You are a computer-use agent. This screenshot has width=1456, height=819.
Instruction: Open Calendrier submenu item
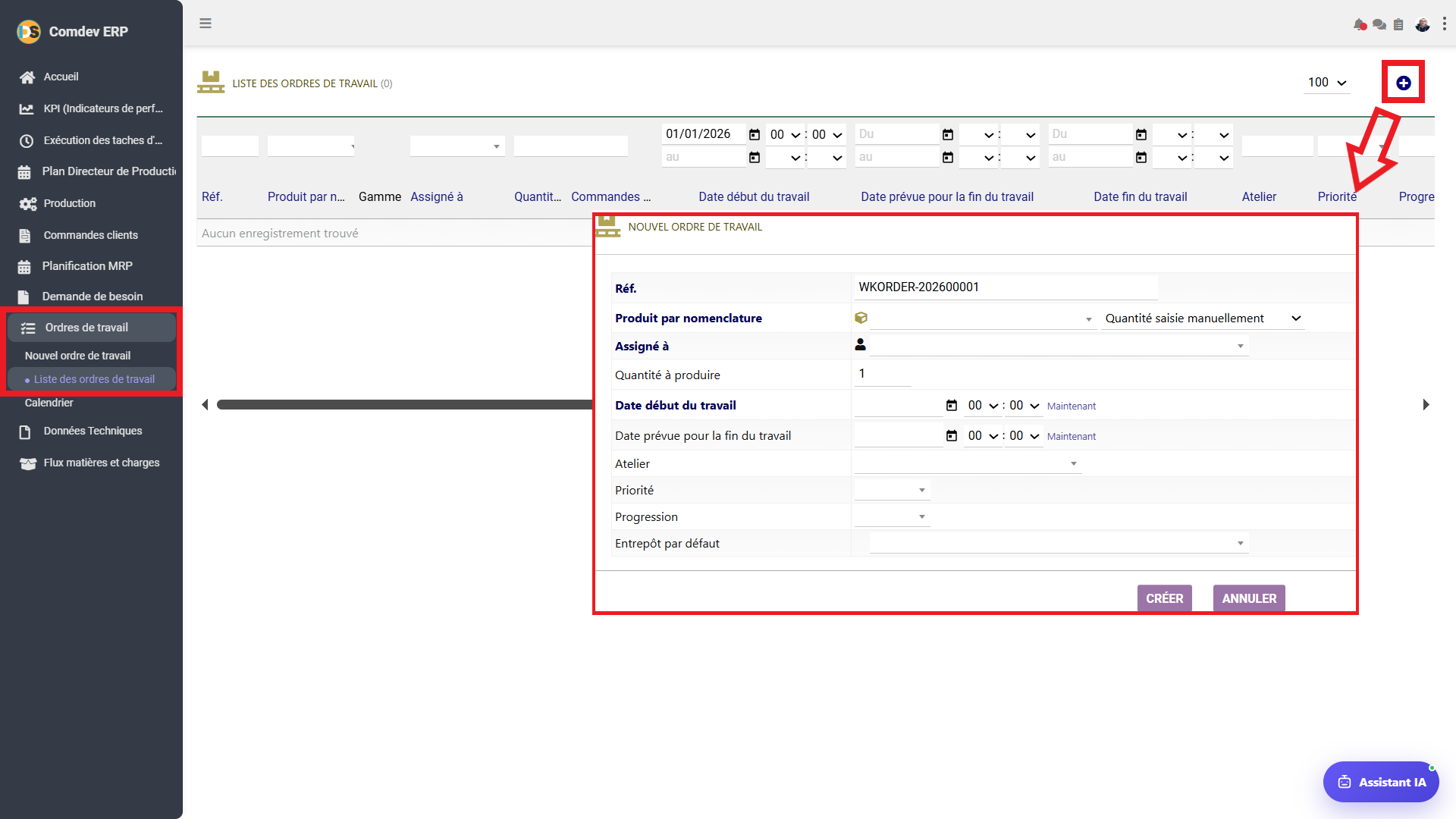tap(49, 403)
